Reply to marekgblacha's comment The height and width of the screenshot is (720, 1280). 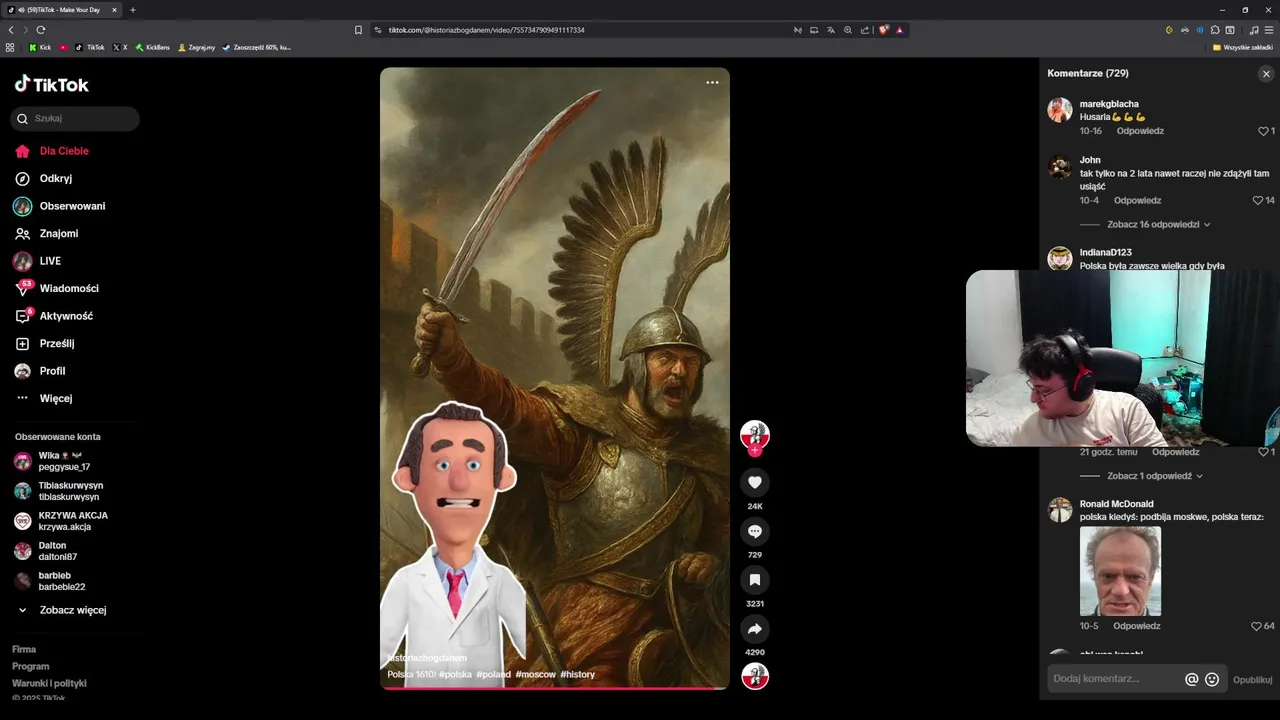[1140, 131]
